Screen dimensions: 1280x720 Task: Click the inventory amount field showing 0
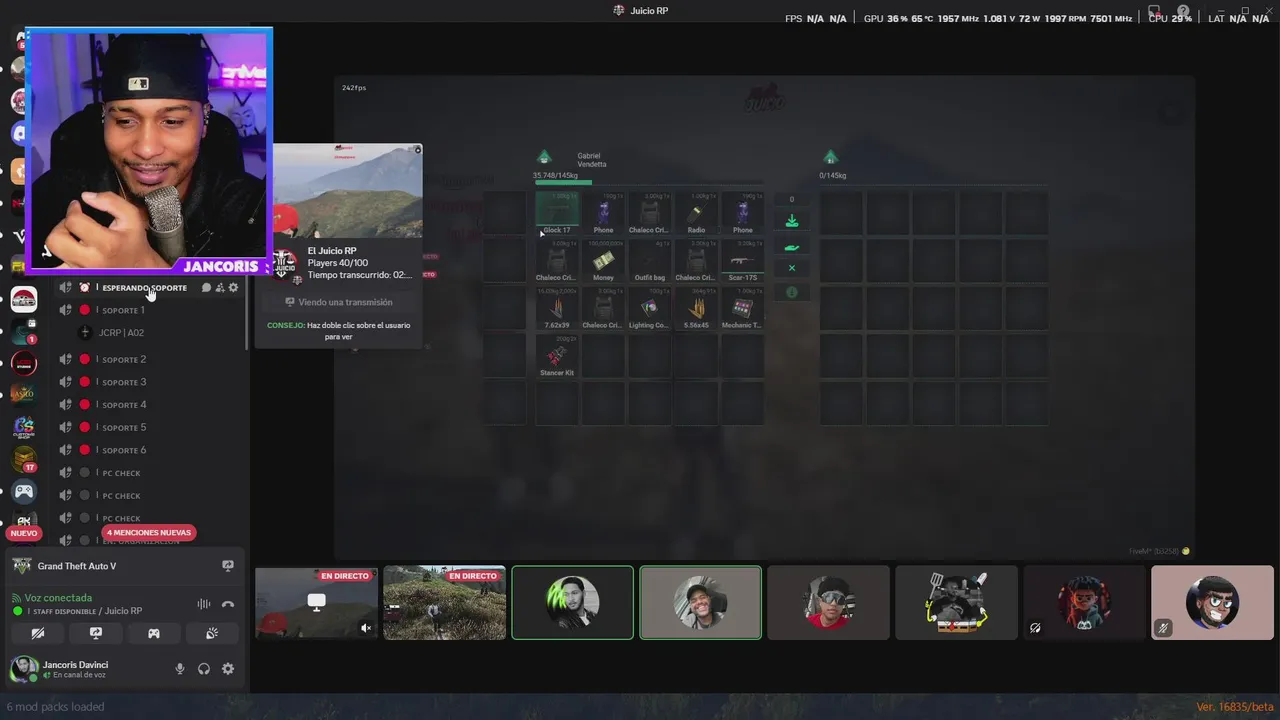pyautogui.click(x=792, y=199)
